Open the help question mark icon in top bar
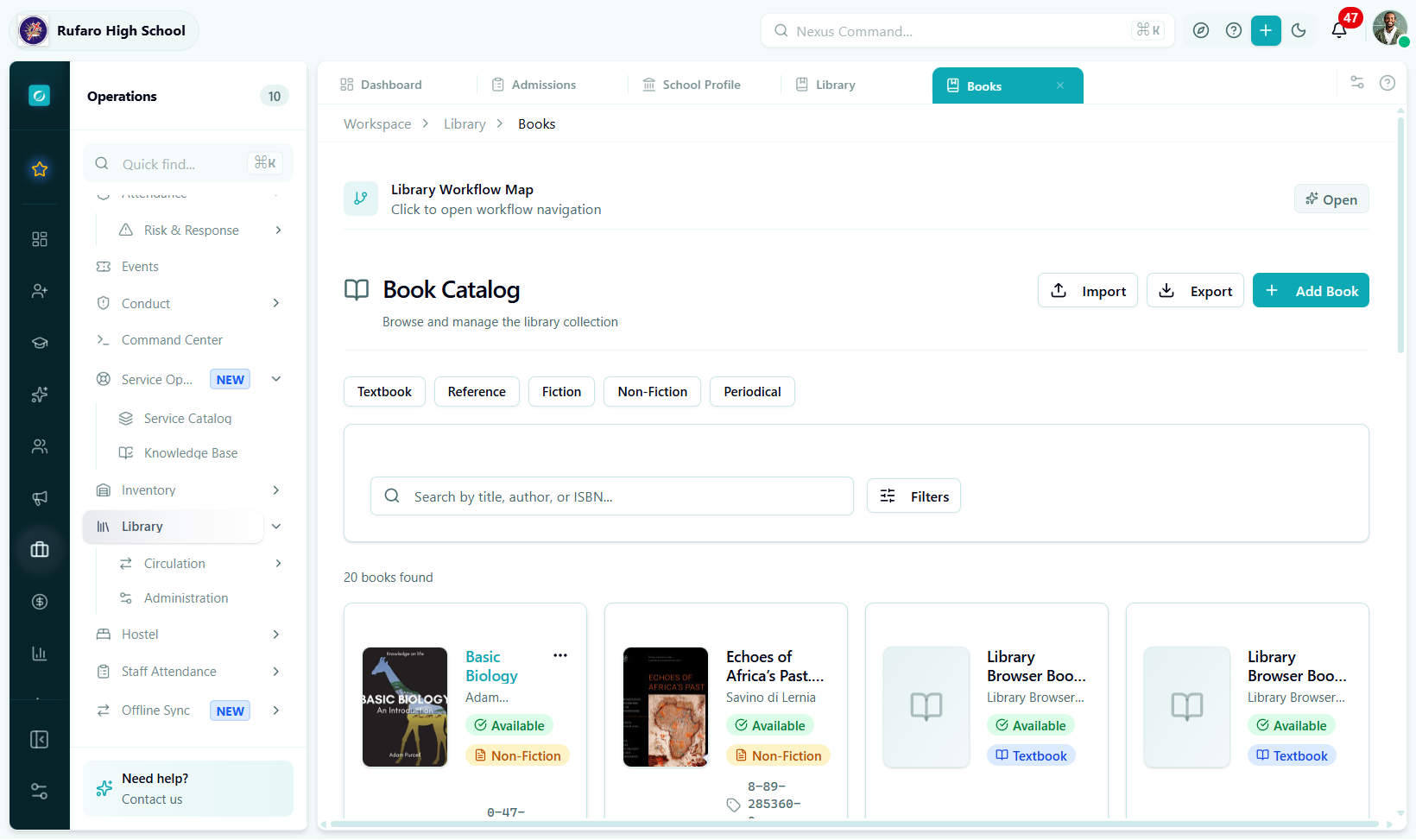This screenshot has width=1416, height=840. coord(1234,31)
